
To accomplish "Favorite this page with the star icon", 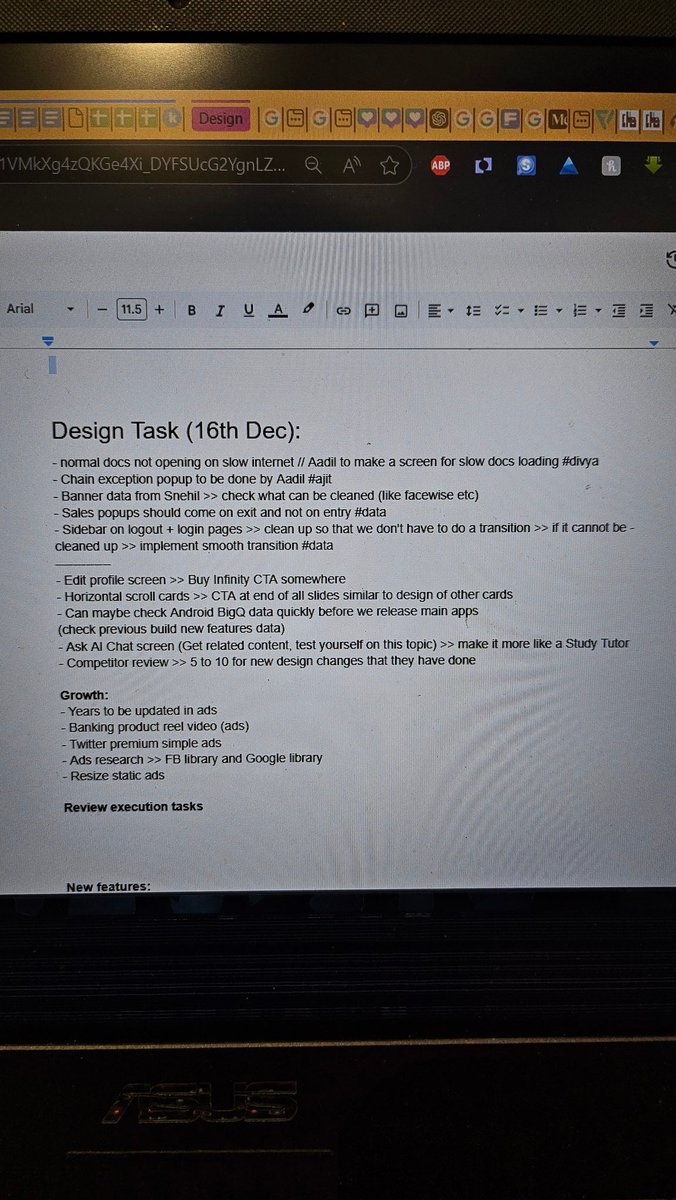I will pos(389,165).
